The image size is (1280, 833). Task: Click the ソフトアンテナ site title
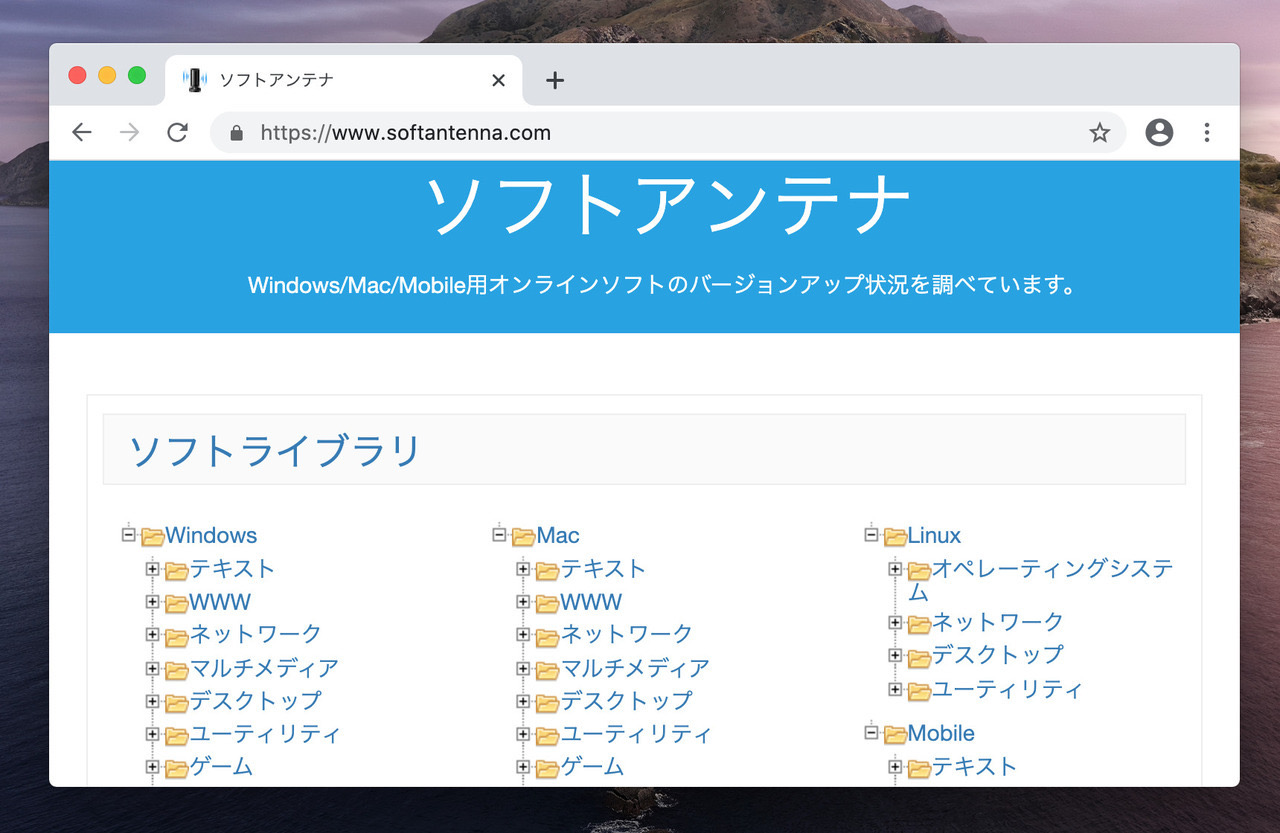(x=667, y=205)
